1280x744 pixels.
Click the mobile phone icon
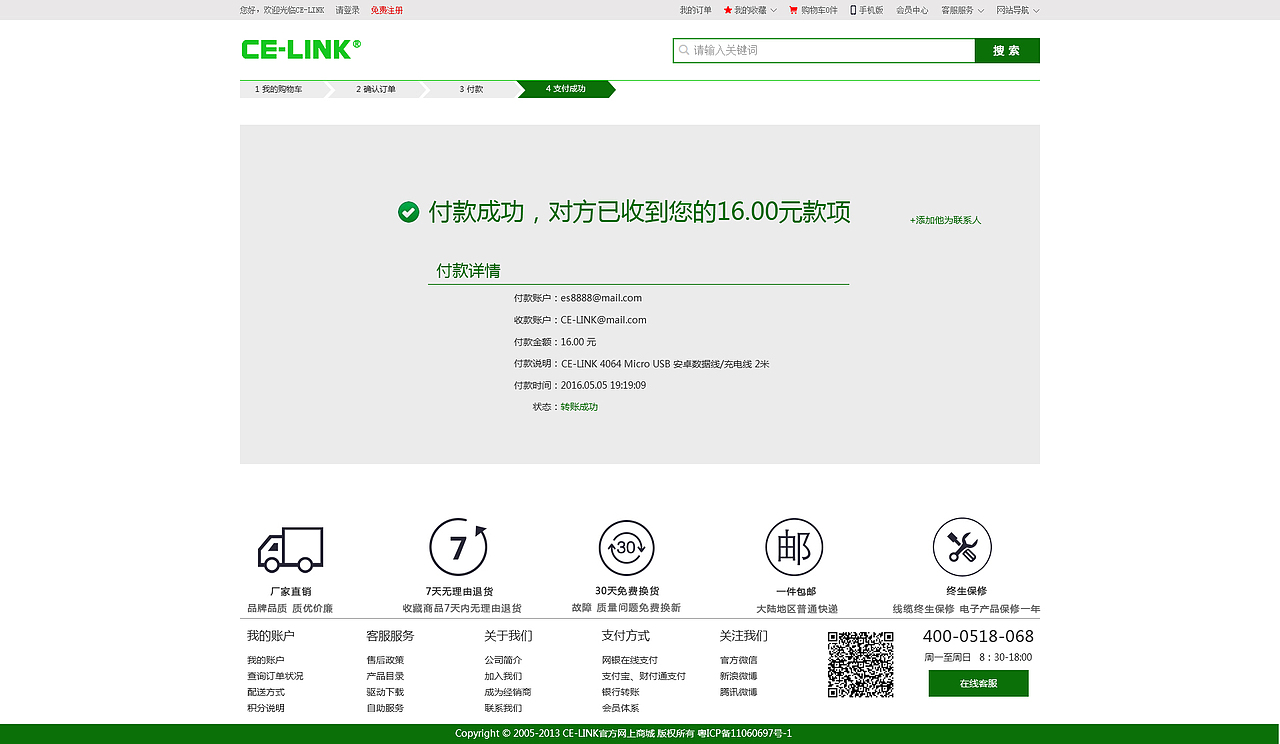coord(853,10)
